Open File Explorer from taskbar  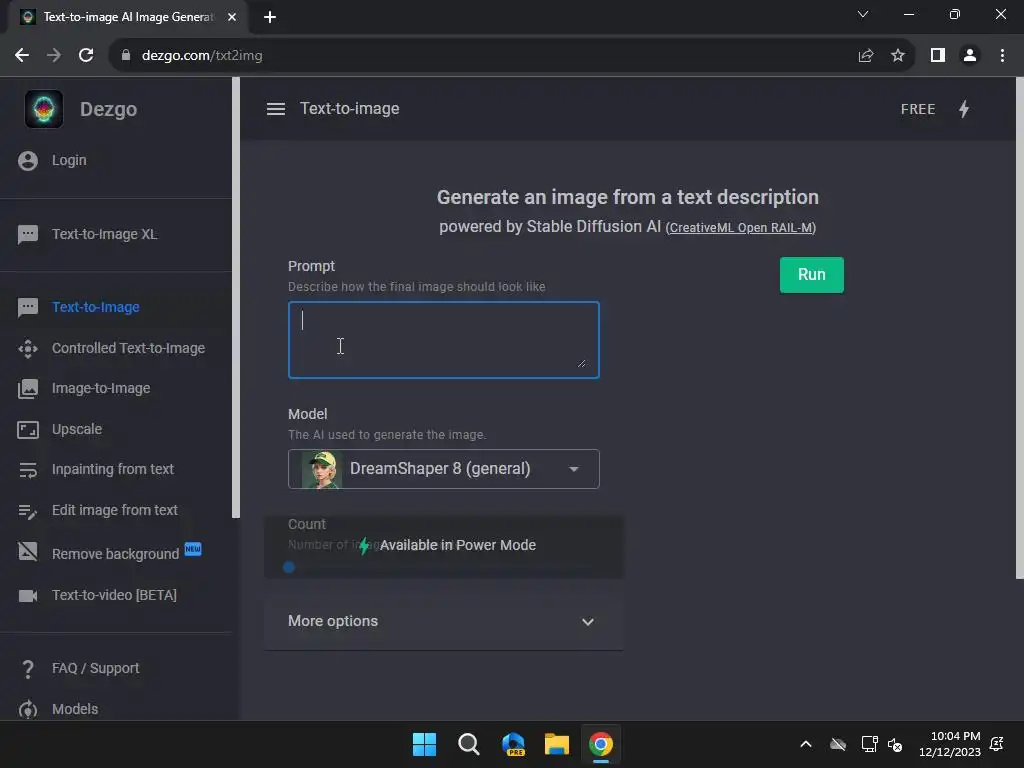coord(557,744)
